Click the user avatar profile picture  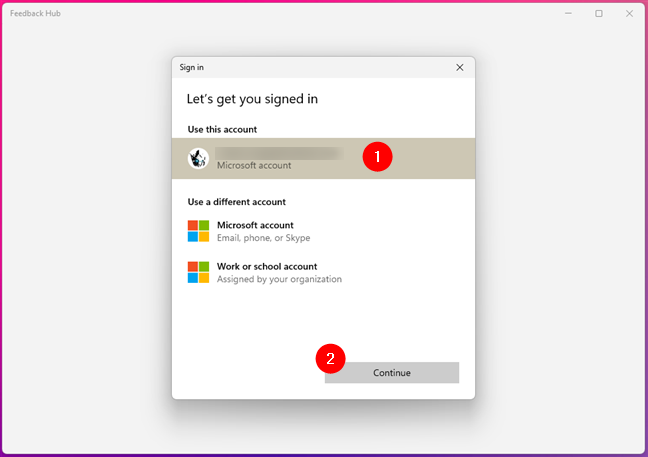point(198,159)
